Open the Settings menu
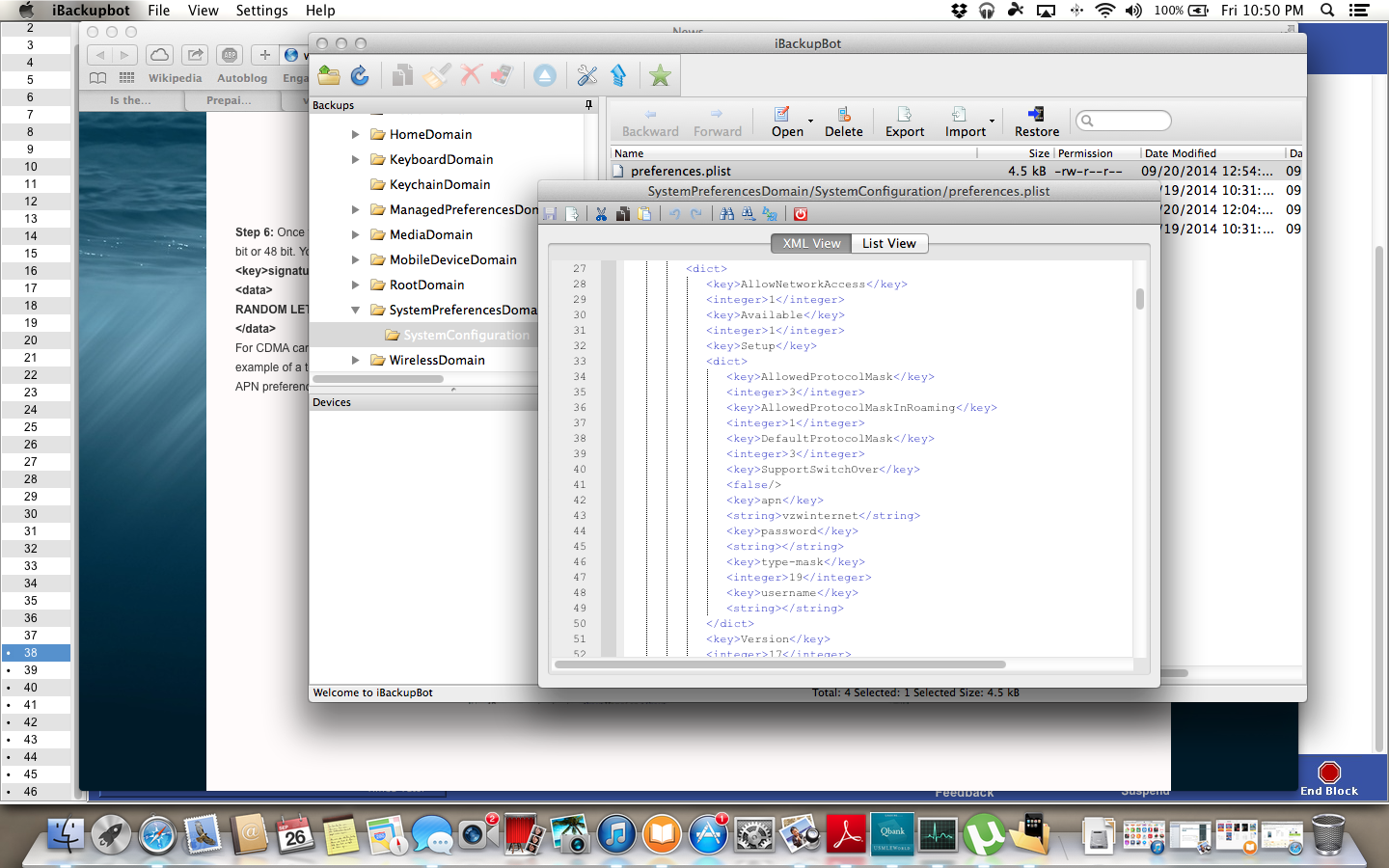Viewport: 1389px width, 868px height. pos(262,11)
